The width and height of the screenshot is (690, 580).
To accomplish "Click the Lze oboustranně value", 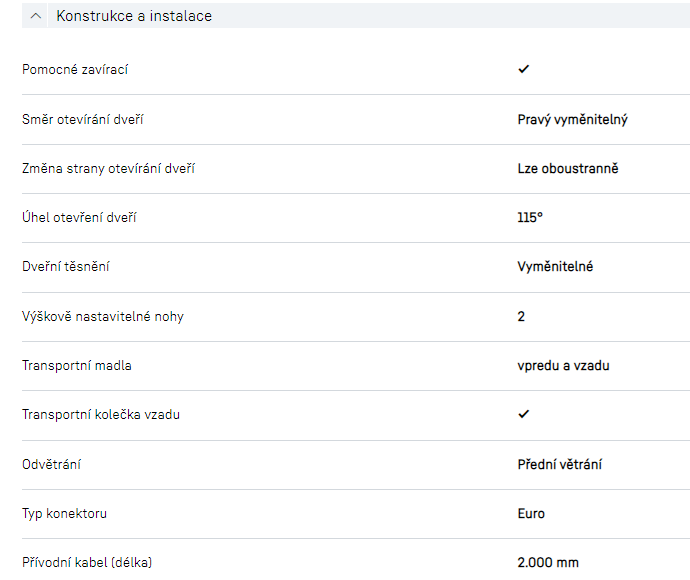I will [x=567, y=168].
